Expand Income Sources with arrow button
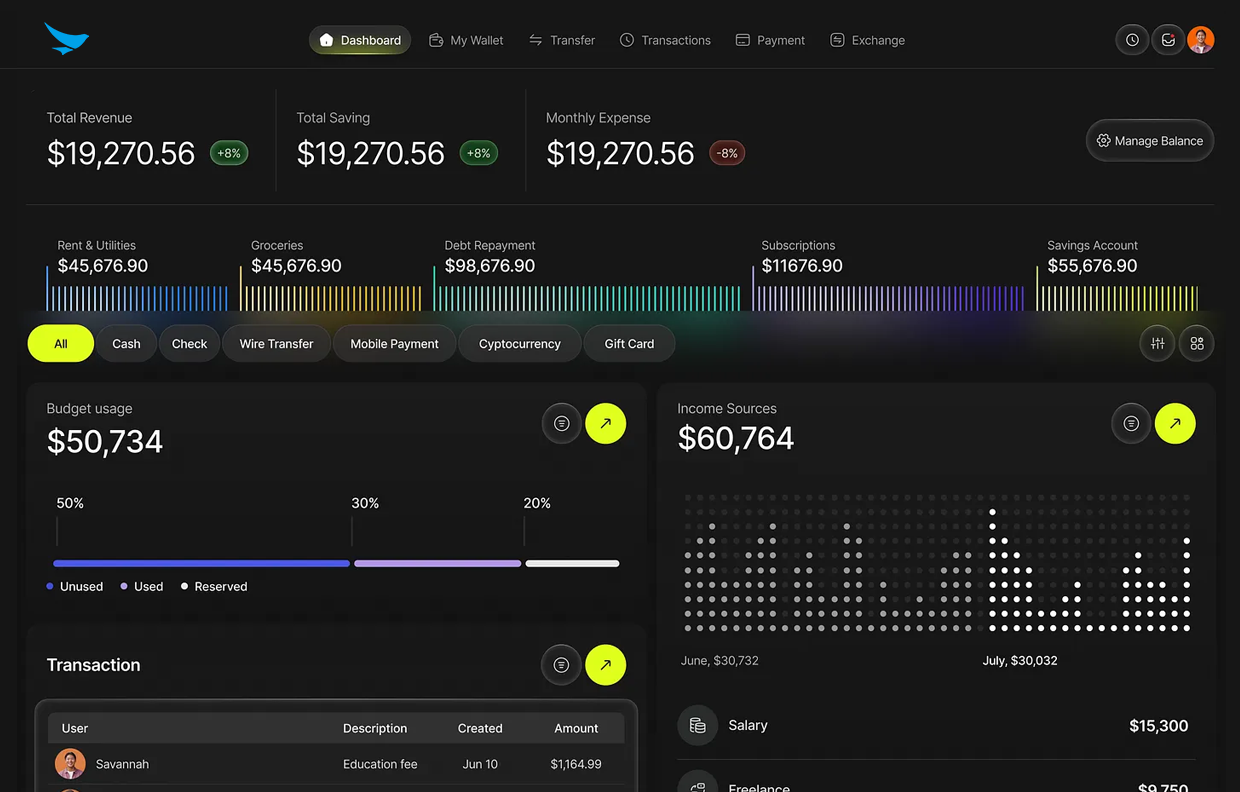This screenshot has height=792, width=1240. pyautogui.click(x=1174, y=424)
